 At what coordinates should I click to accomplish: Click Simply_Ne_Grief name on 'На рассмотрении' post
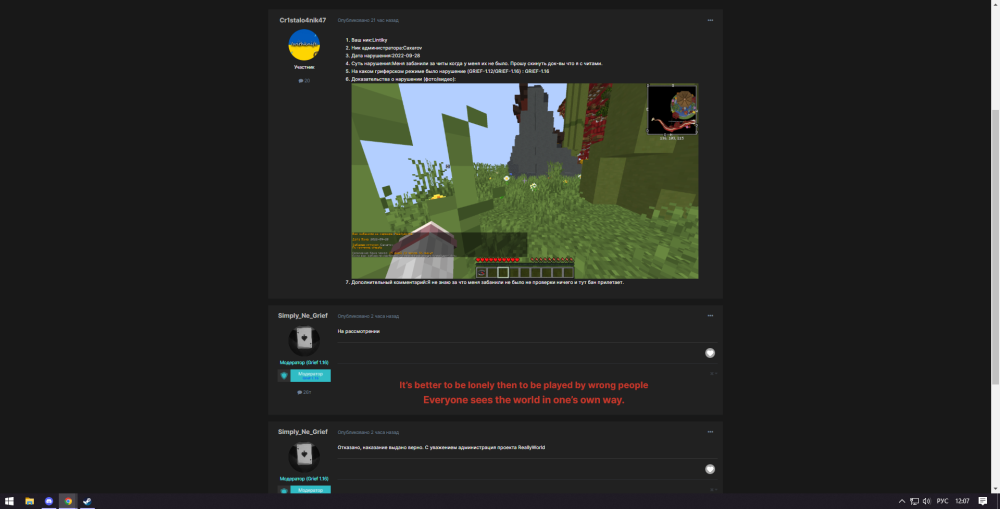pyautogui.click(x=302, y=316)
